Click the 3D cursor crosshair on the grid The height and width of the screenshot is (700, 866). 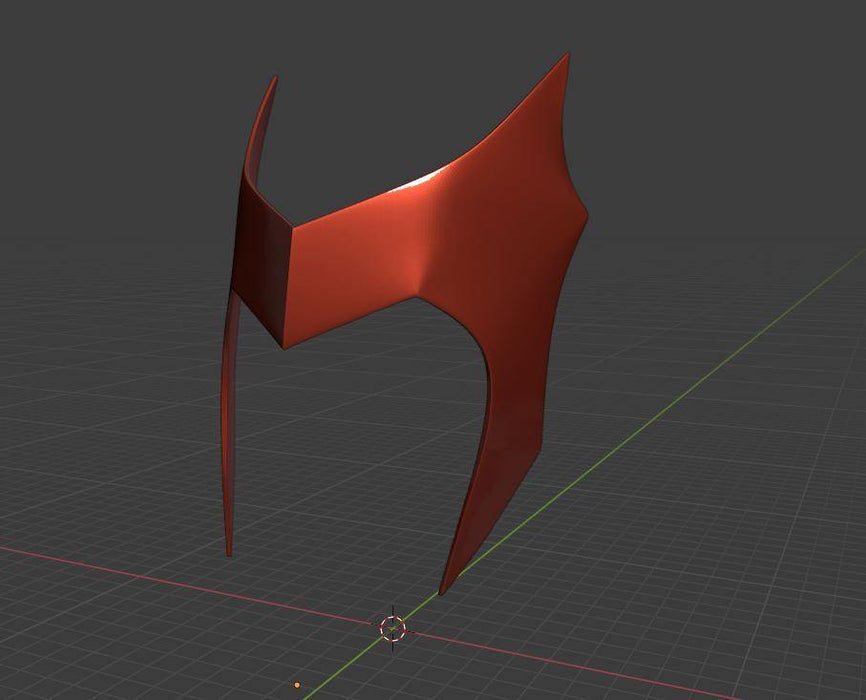pyautogui.click(x=393, y=627)
